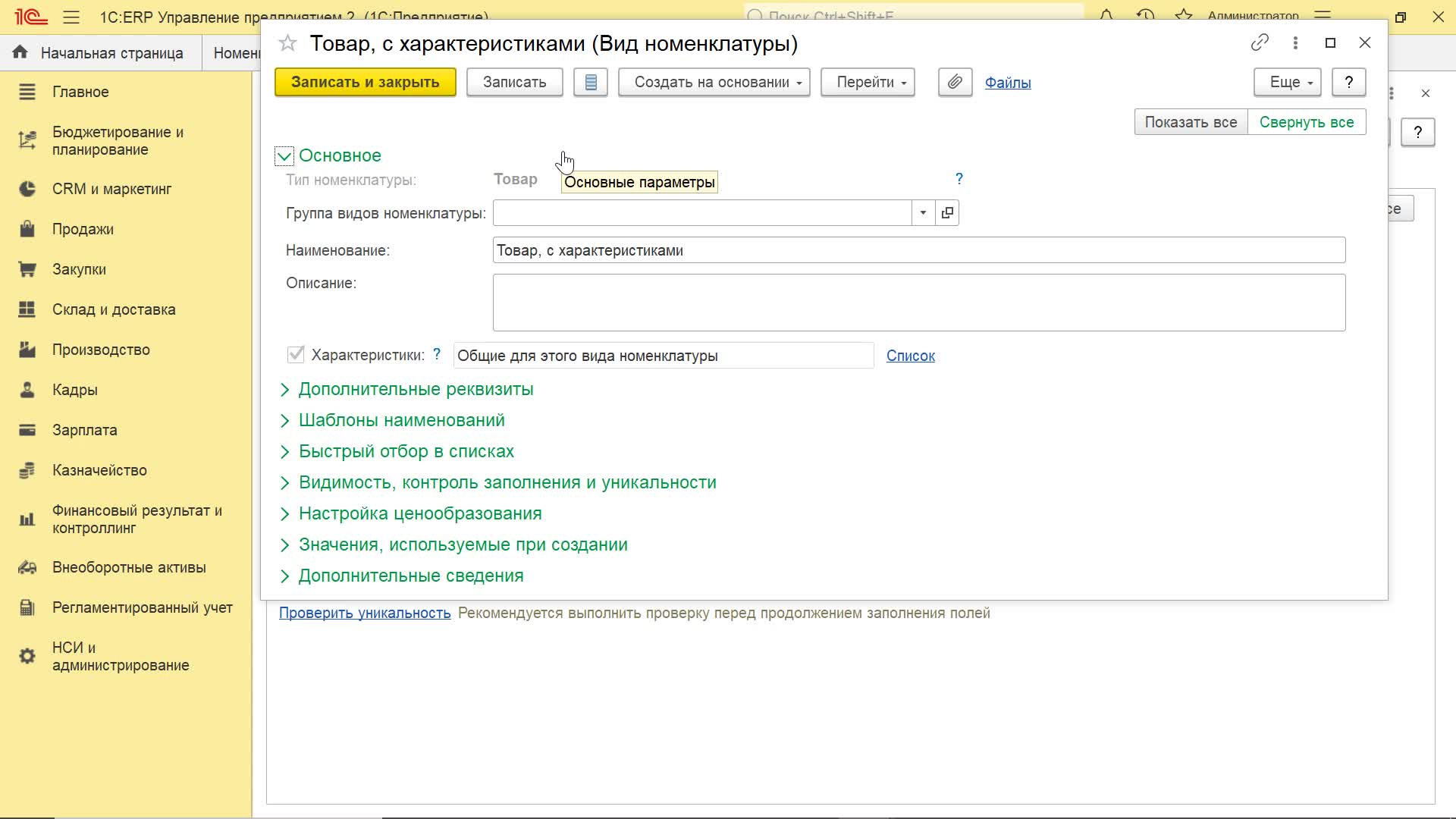Open dialog's vertical dots options menu
This screenshot has height=819, width=1456.
click(1295, 42)
